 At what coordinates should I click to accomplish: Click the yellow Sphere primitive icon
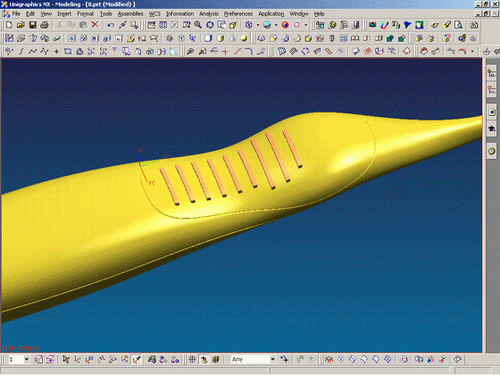pos(244,38)
